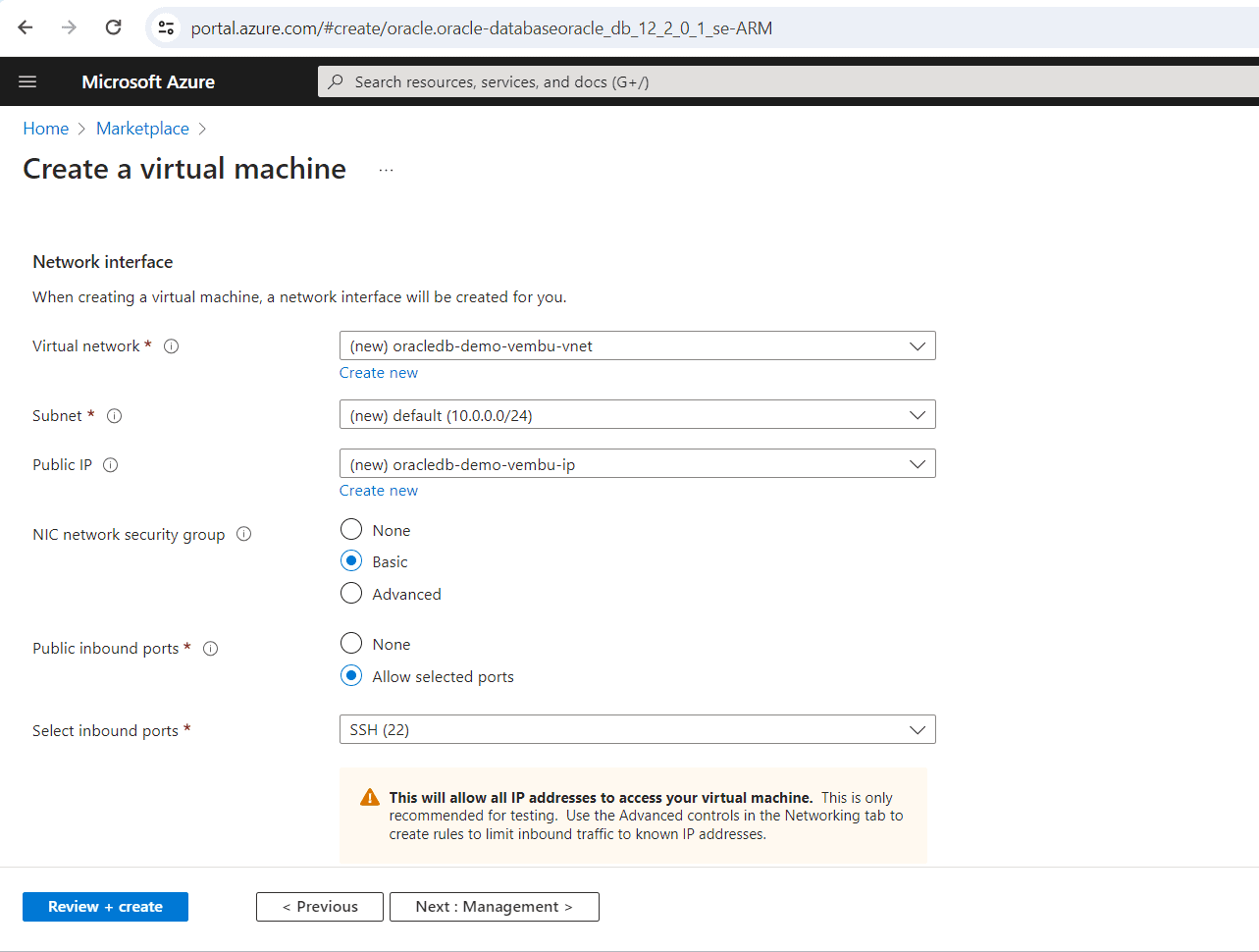Show info tooltip for Subnet
The width and height of the screenshot is (1259, 952).
coord(114,416)
